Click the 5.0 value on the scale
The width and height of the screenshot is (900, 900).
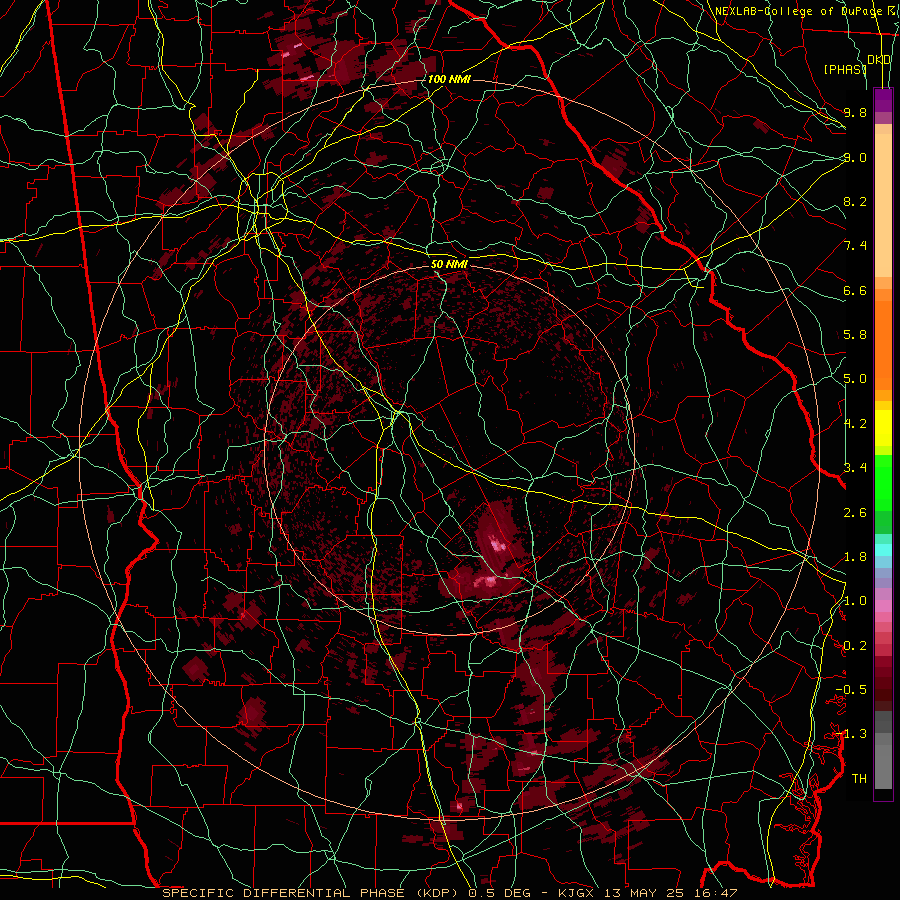click(855, 379)
